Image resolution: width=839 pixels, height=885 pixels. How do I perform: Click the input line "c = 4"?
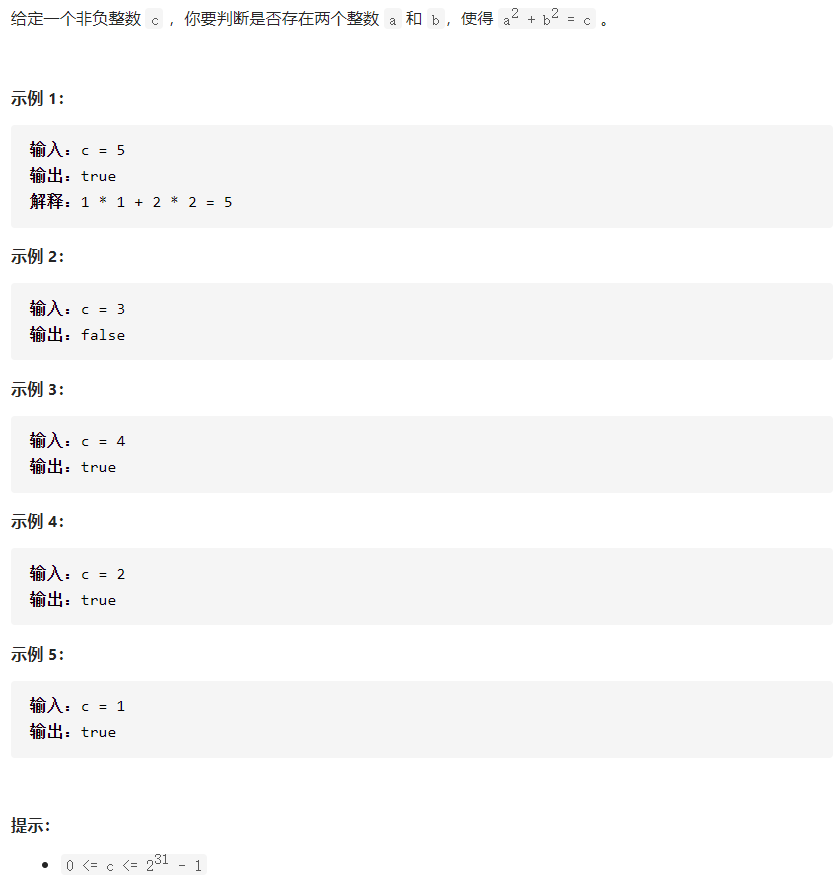[x=103, y=441]
